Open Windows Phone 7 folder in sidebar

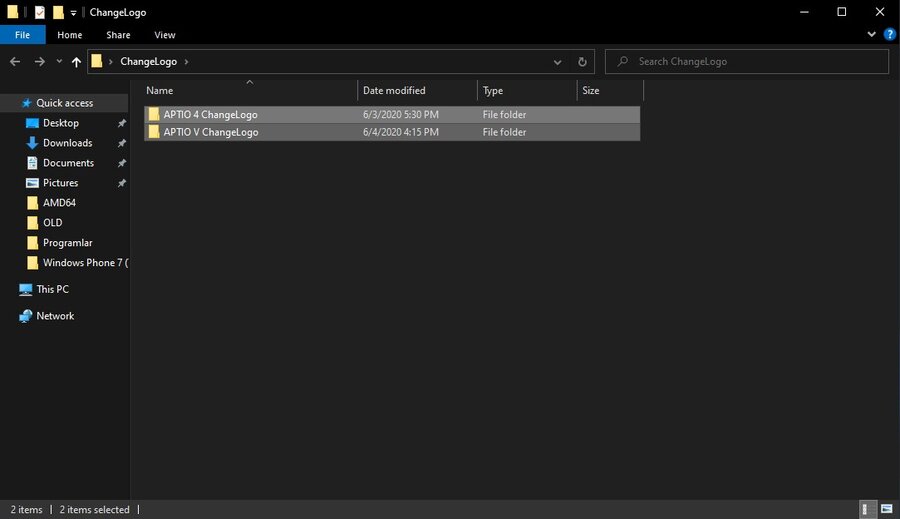(85, 263)
